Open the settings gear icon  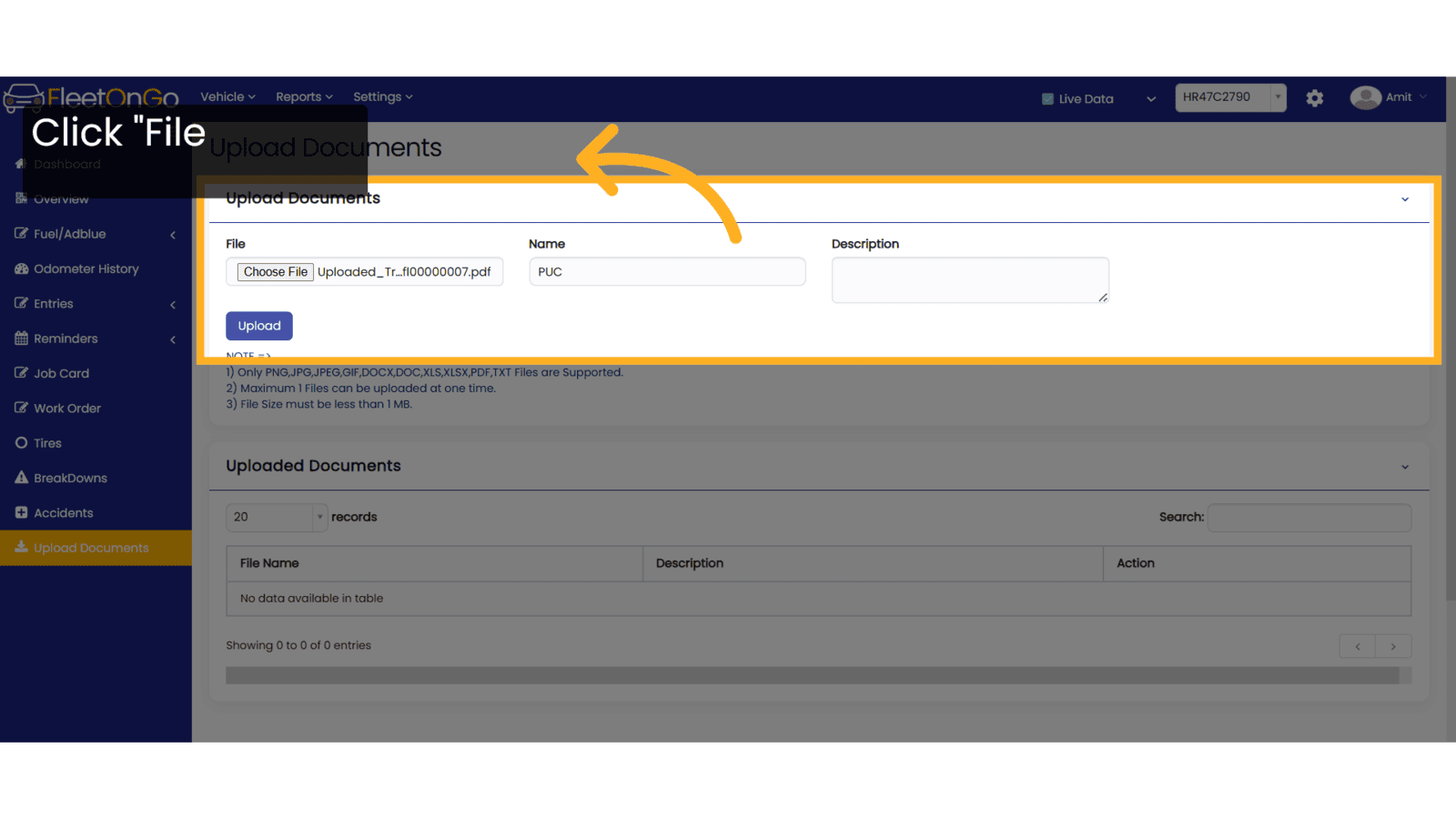coord(1315,98)
